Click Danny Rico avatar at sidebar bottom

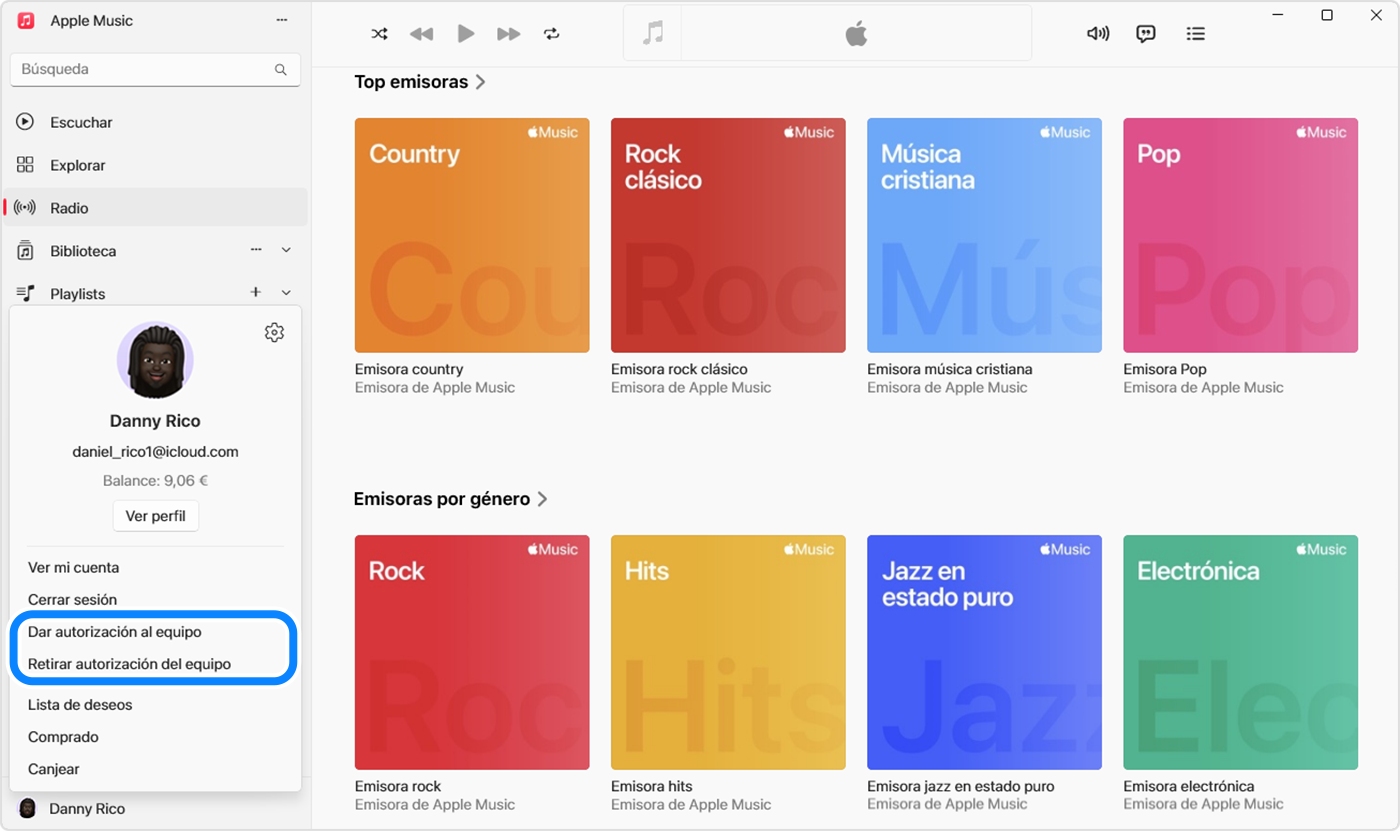click(27, 808)
